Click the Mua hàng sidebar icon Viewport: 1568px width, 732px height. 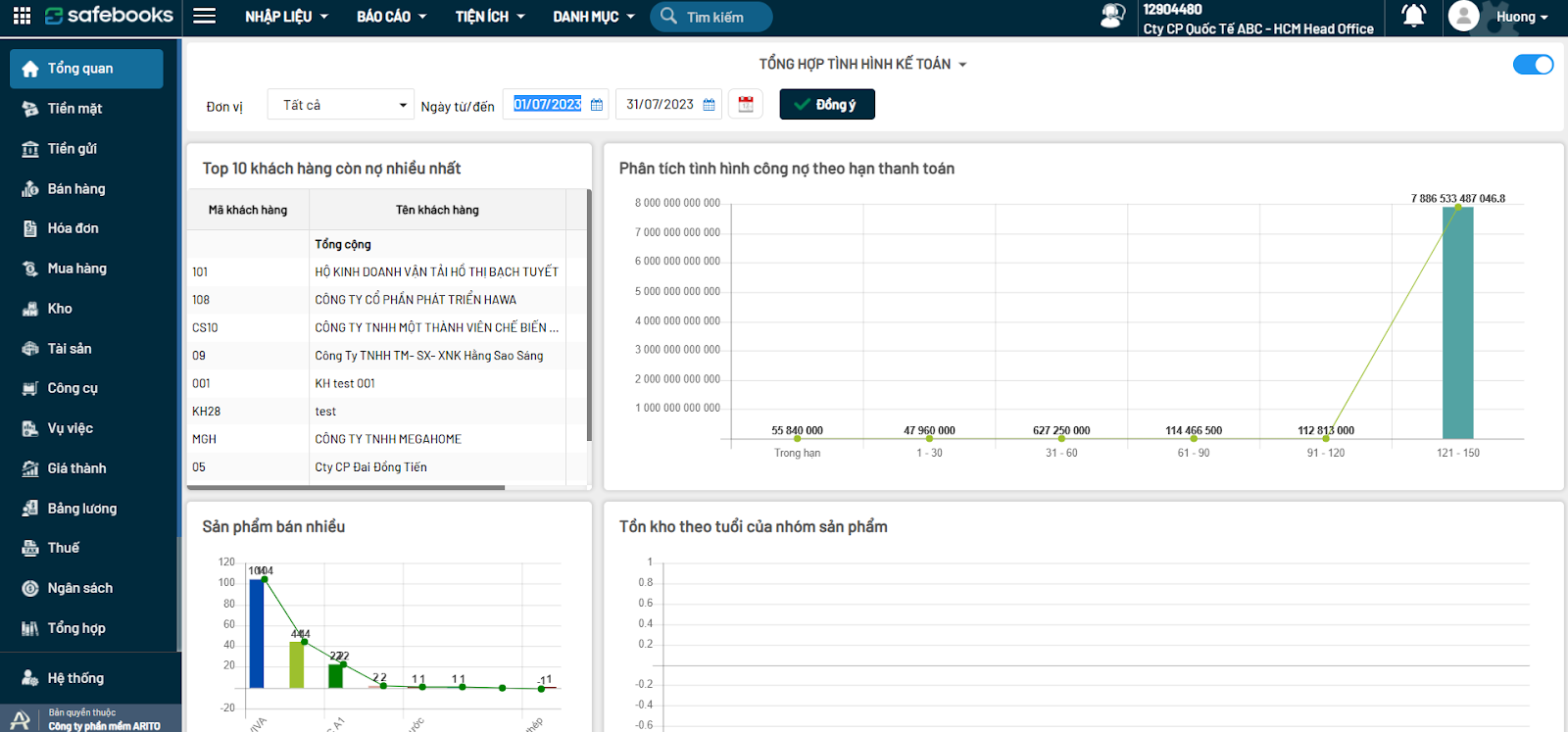click(30, 268)
